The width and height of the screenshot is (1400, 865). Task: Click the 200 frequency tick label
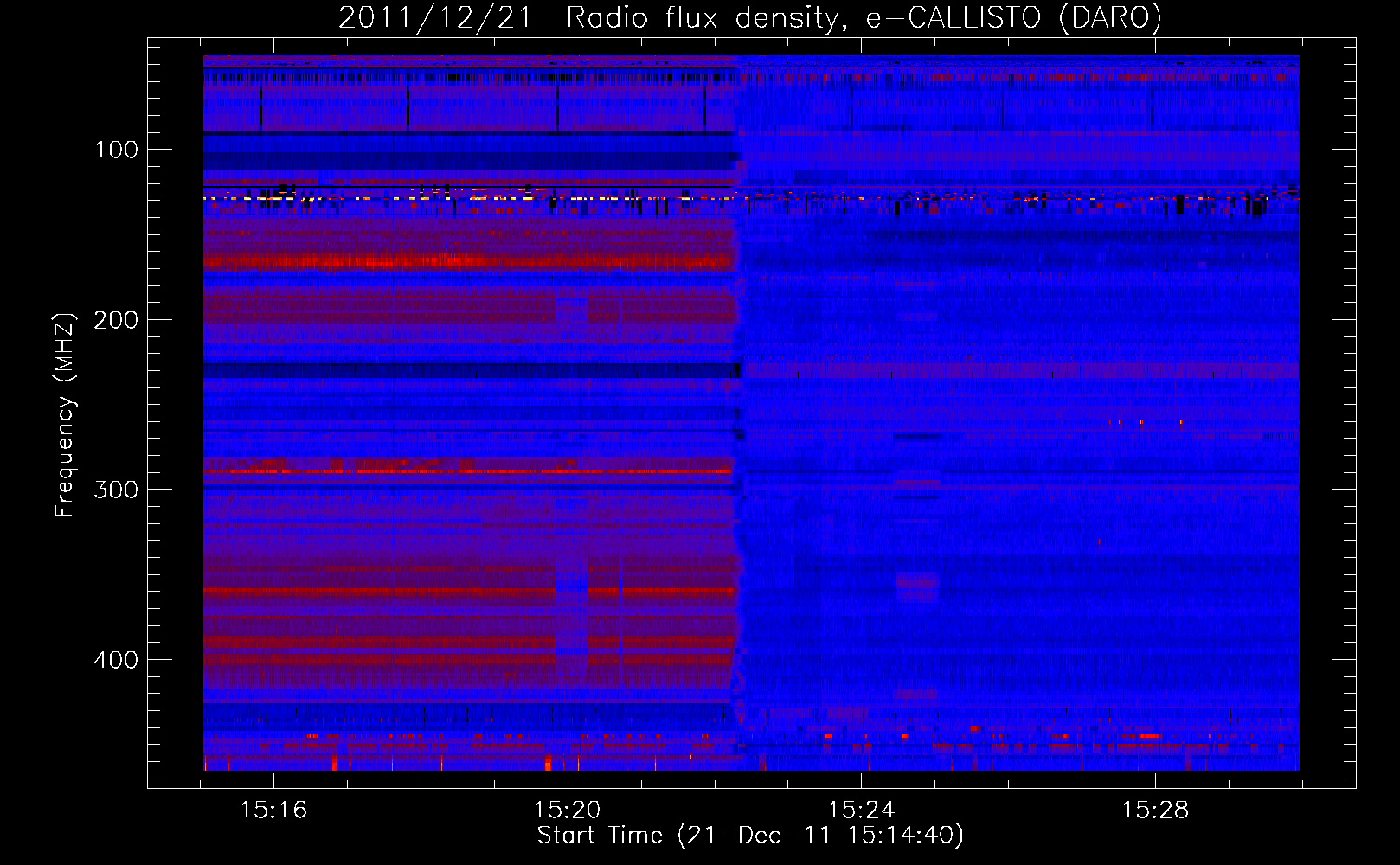117,320
